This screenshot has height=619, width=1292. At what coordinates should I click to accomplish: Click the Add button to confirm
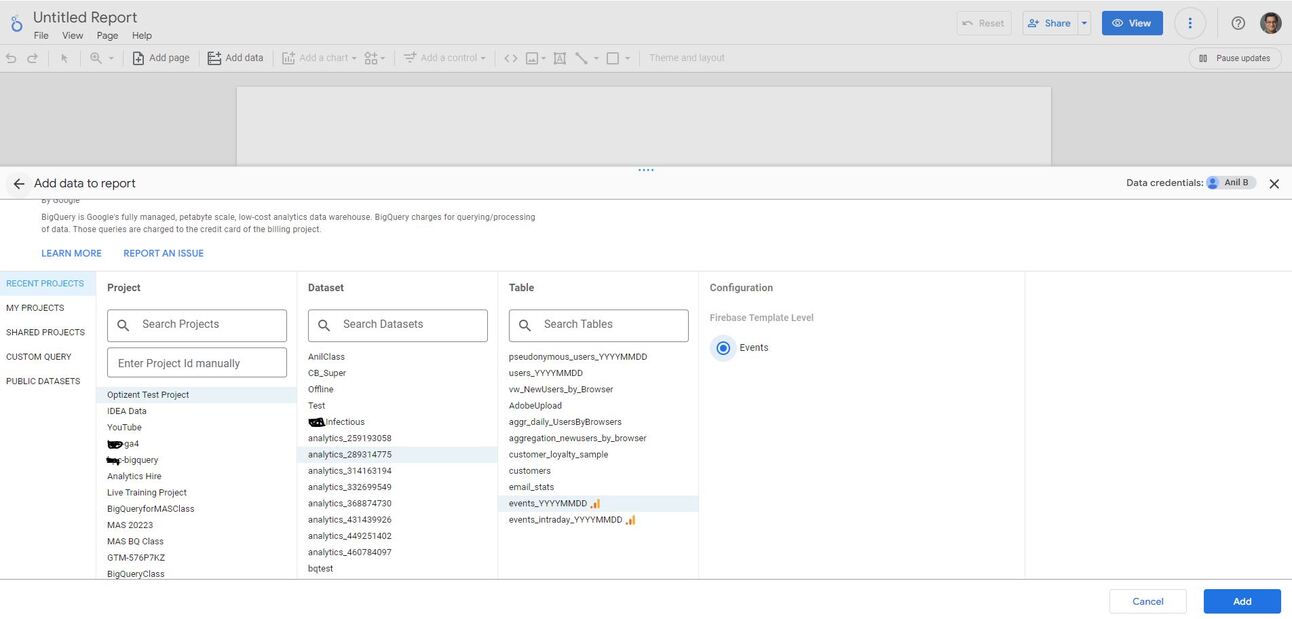point(1241,601)
